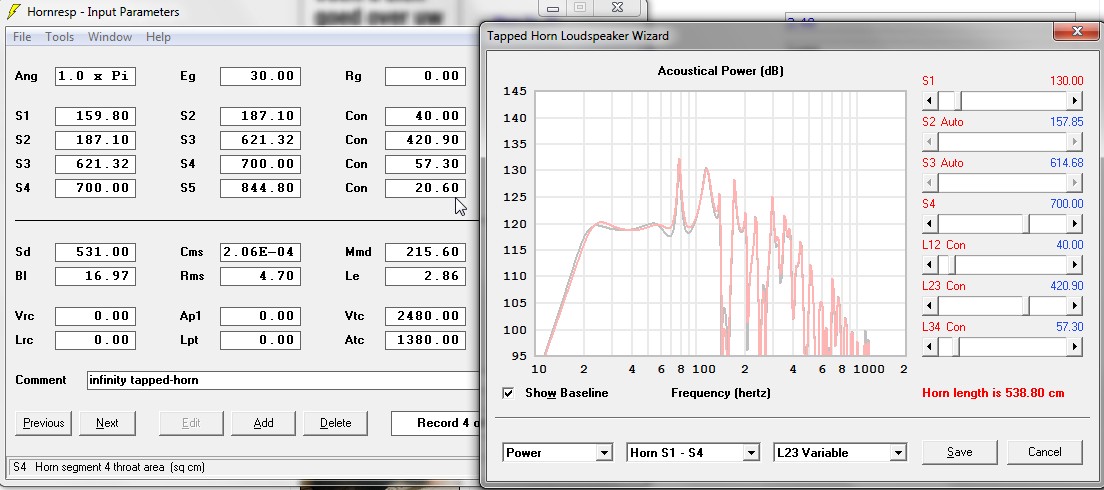The width and height of the screenshot is (1104, 490).
Task: Toggle the Show Baseline checkbox
Action: 508,393
